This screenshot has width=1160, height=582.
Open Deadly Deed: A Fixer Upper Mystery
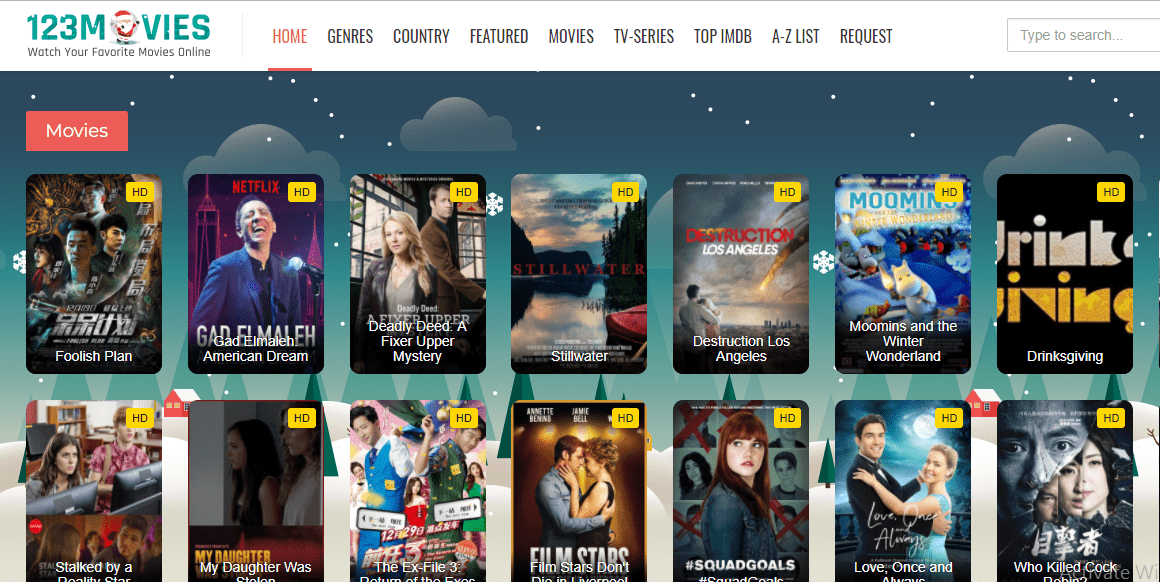(418, 274)
